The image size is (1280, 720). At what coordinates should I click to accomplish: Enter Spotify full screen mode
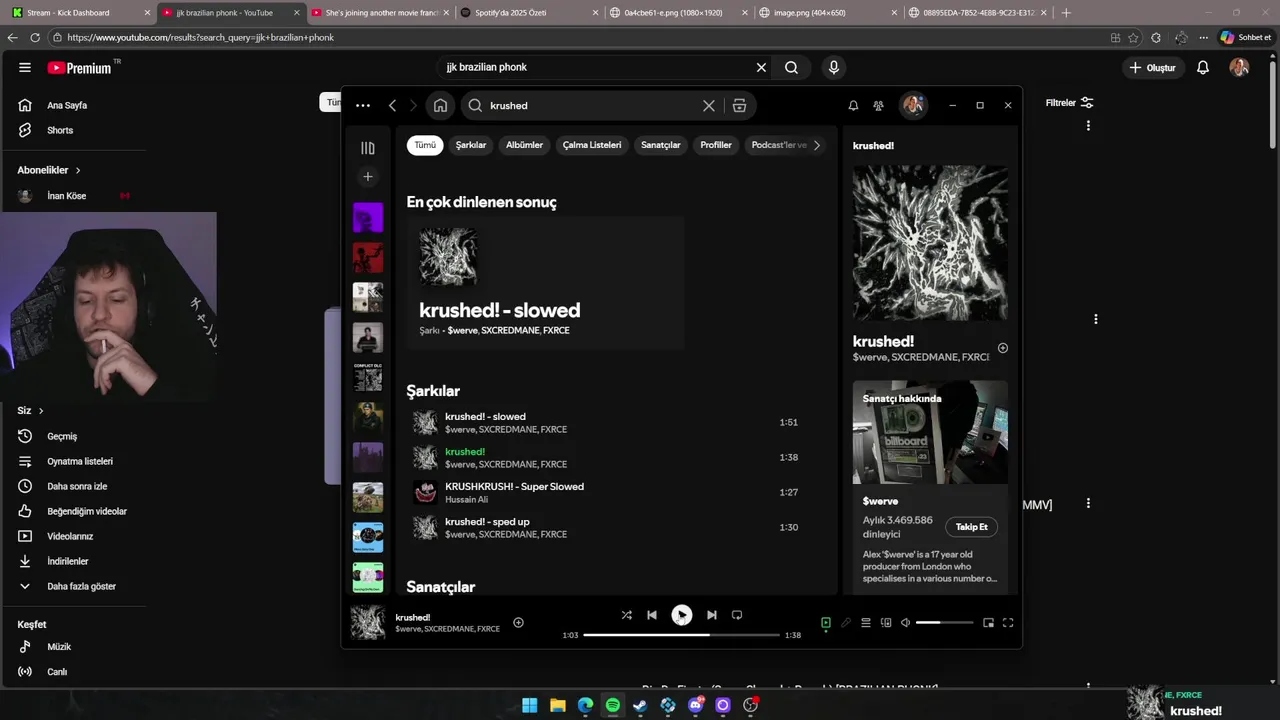tap(1008, 623)
